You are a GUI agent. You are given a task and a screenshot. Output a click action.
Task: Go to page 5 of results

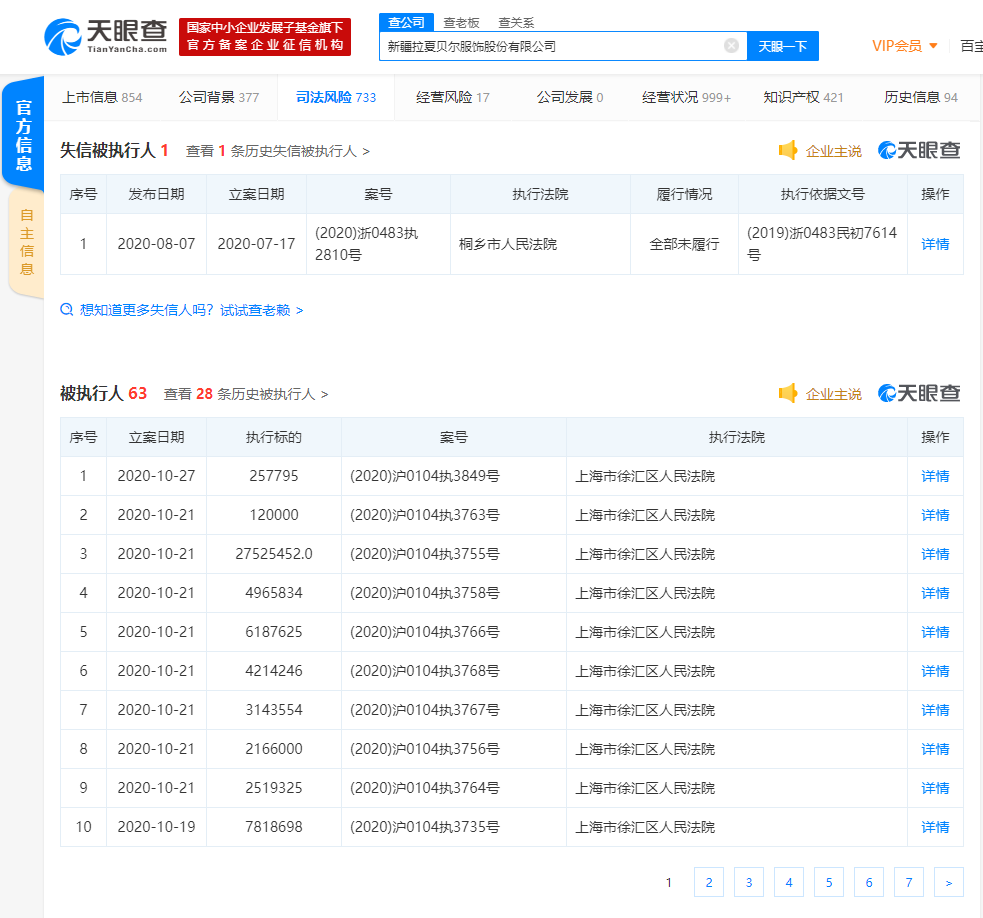point(829,882)
